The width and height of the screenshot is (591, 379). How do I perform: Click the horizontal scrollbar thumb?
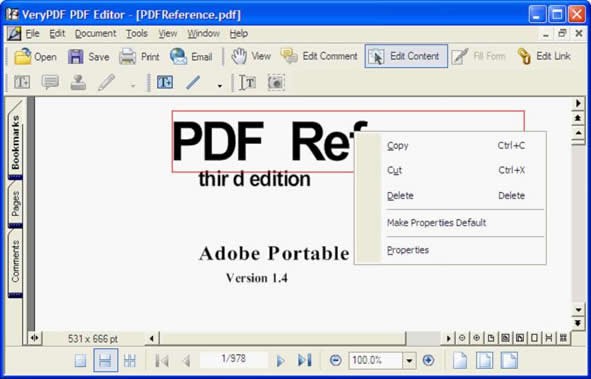click(283, 338)
